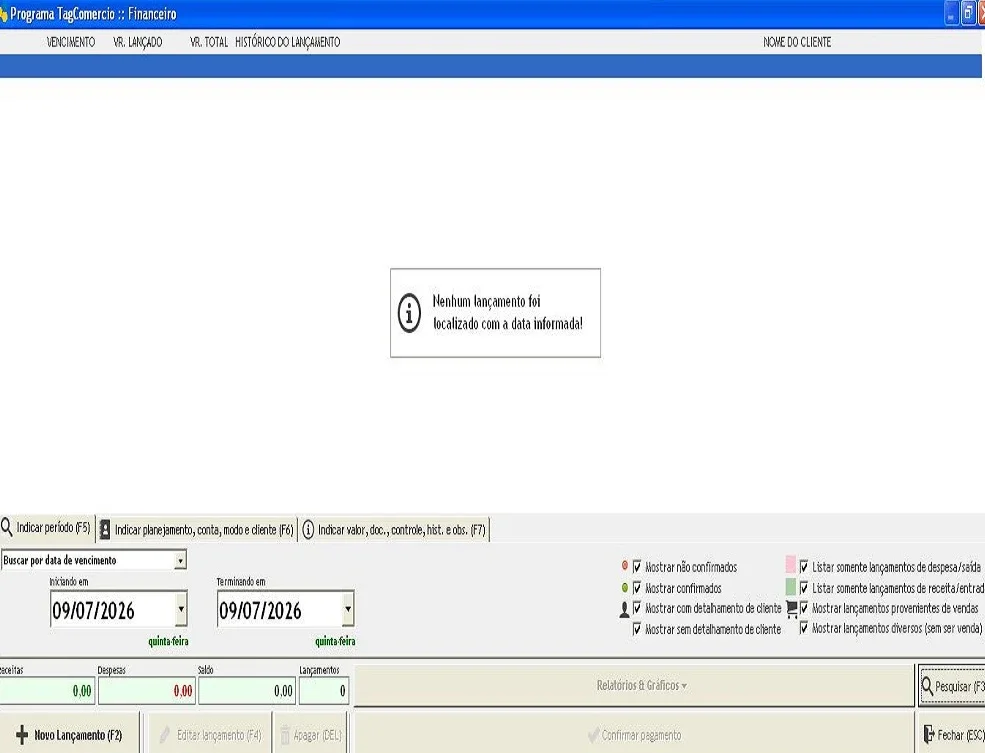
Task: Click the exit door icon on Fechar
Action: (929, 734)
